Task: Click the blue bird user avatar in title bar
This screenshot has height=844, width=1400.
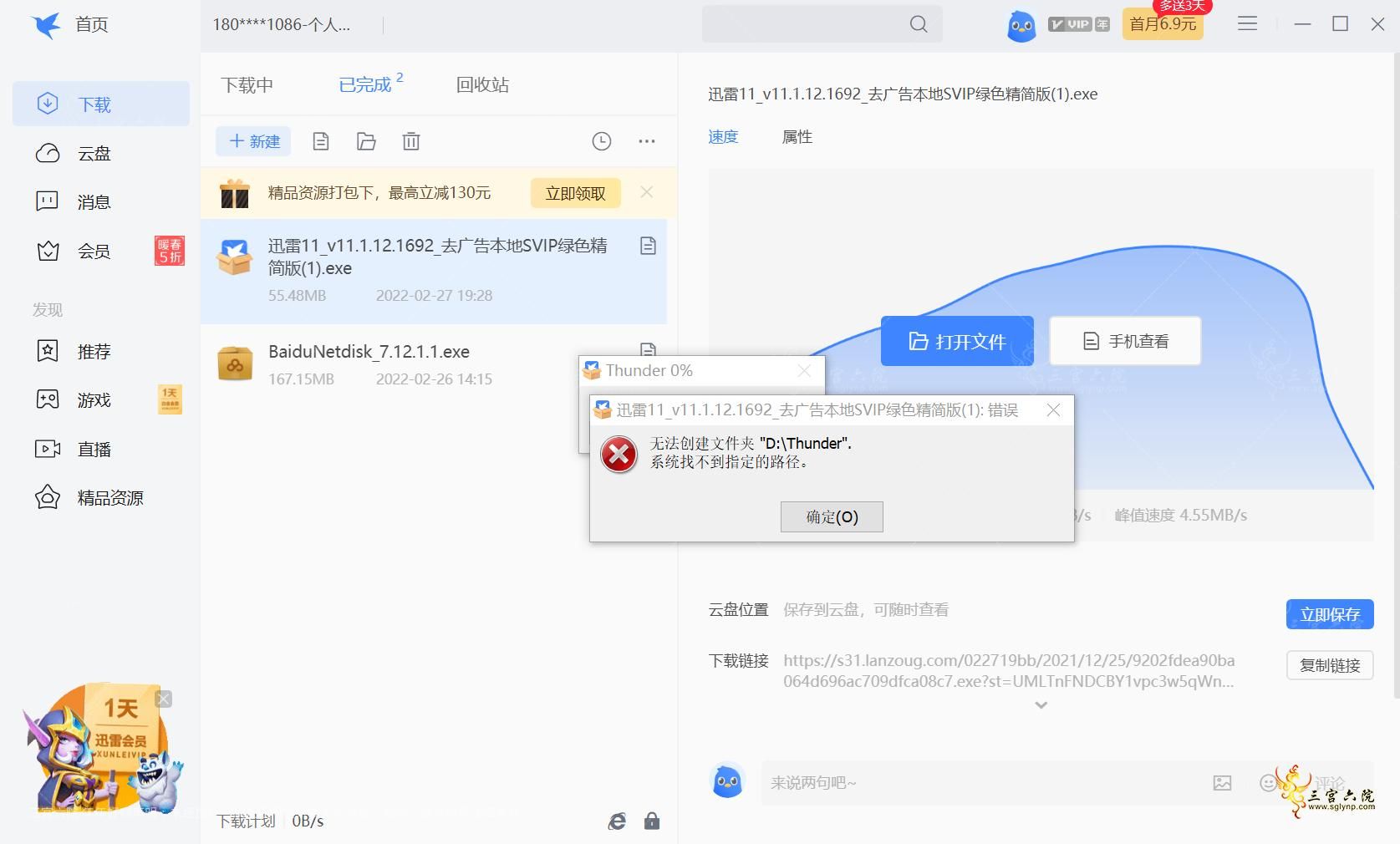Action: tap(1021, 25)
